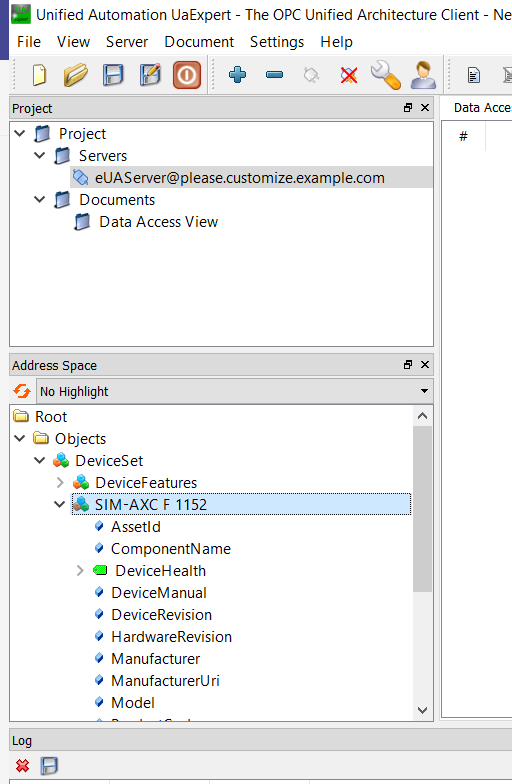Select the Documents tree item
This screenshot has width=512, height=784.
click(117, 200)
